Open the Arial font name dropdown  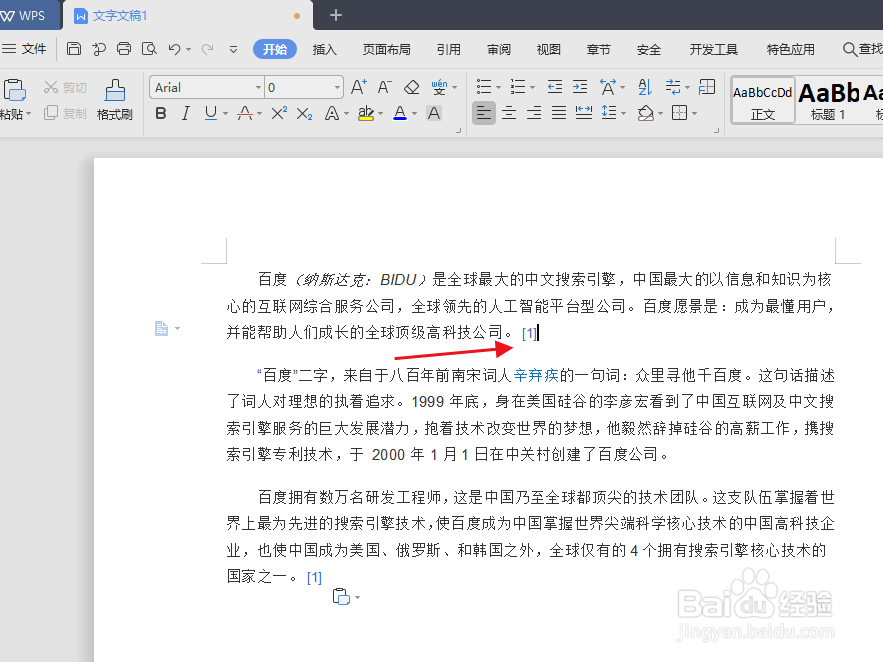[258, 87]
